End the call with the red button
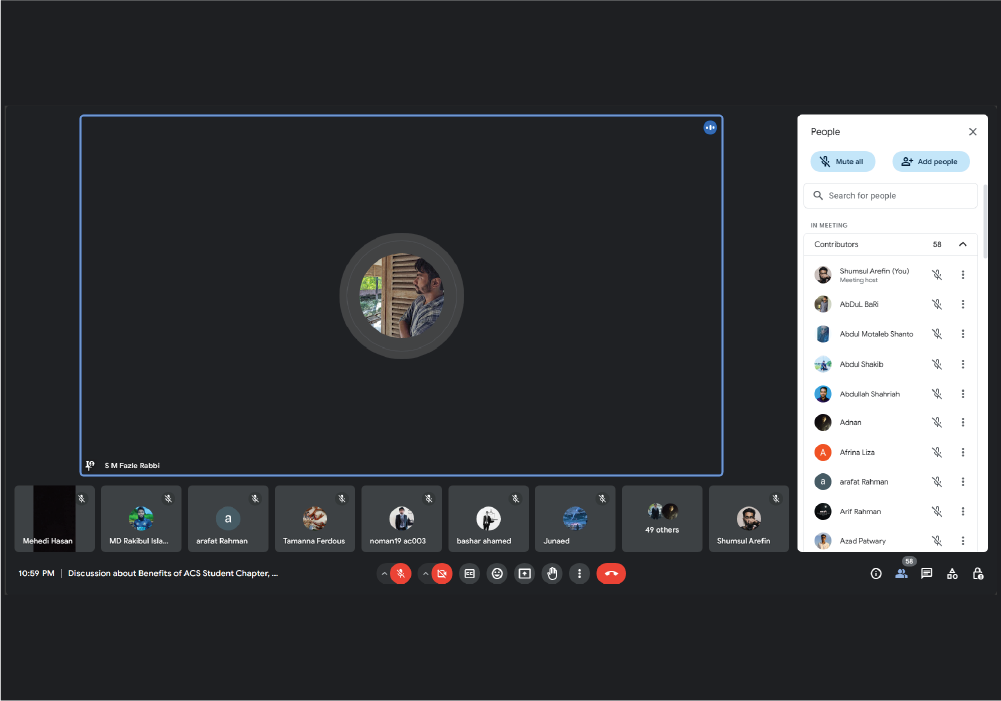Image resolution: width=1001 pixels, height=701 pixels. point(611,574)
